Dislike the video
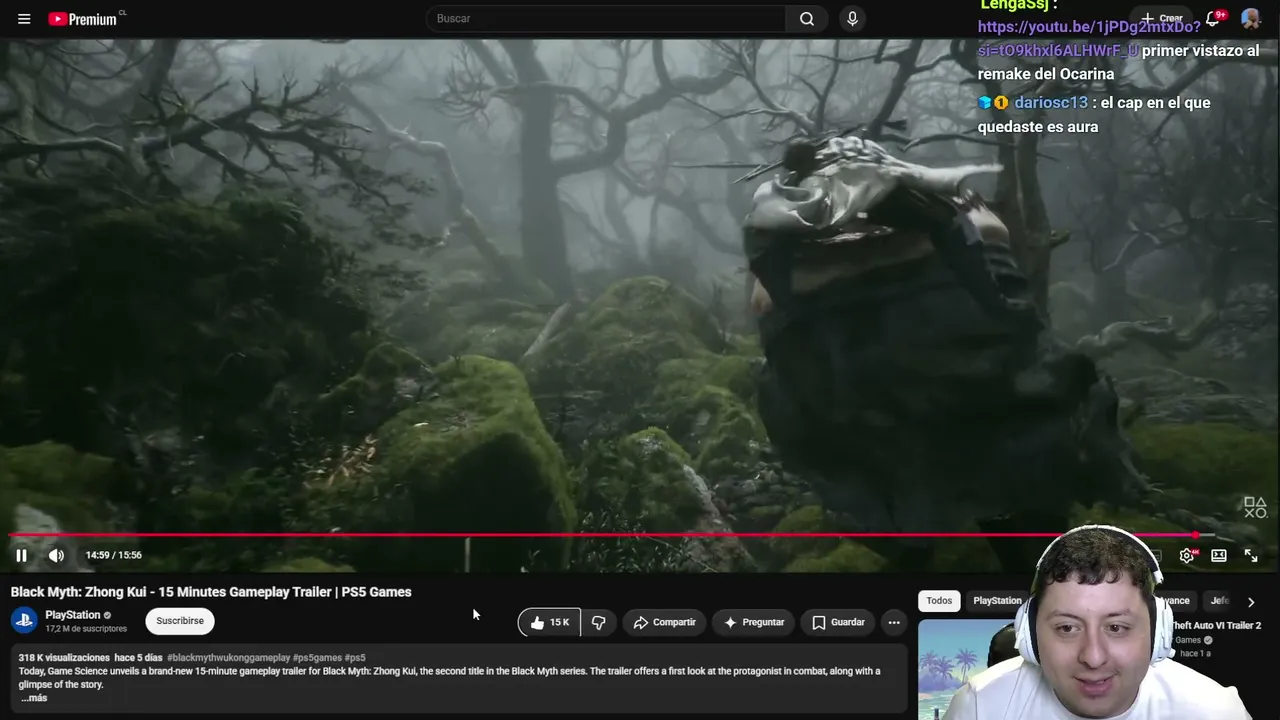 point(598,622)
